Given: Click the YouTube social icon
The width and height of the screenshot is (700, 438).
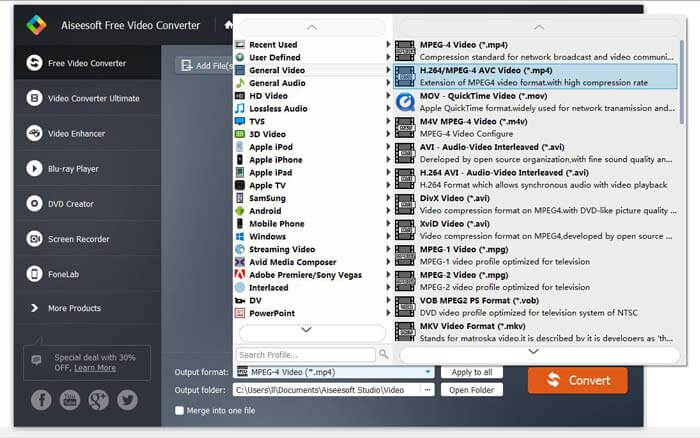Looking at the screenshot, I should pos(70,400).
